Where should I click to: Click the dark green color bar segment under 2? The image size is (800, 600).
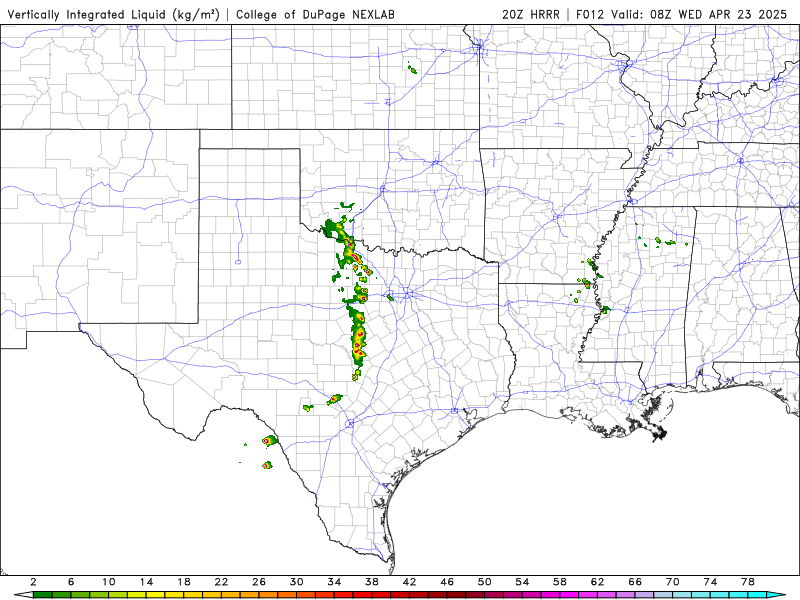42,595
